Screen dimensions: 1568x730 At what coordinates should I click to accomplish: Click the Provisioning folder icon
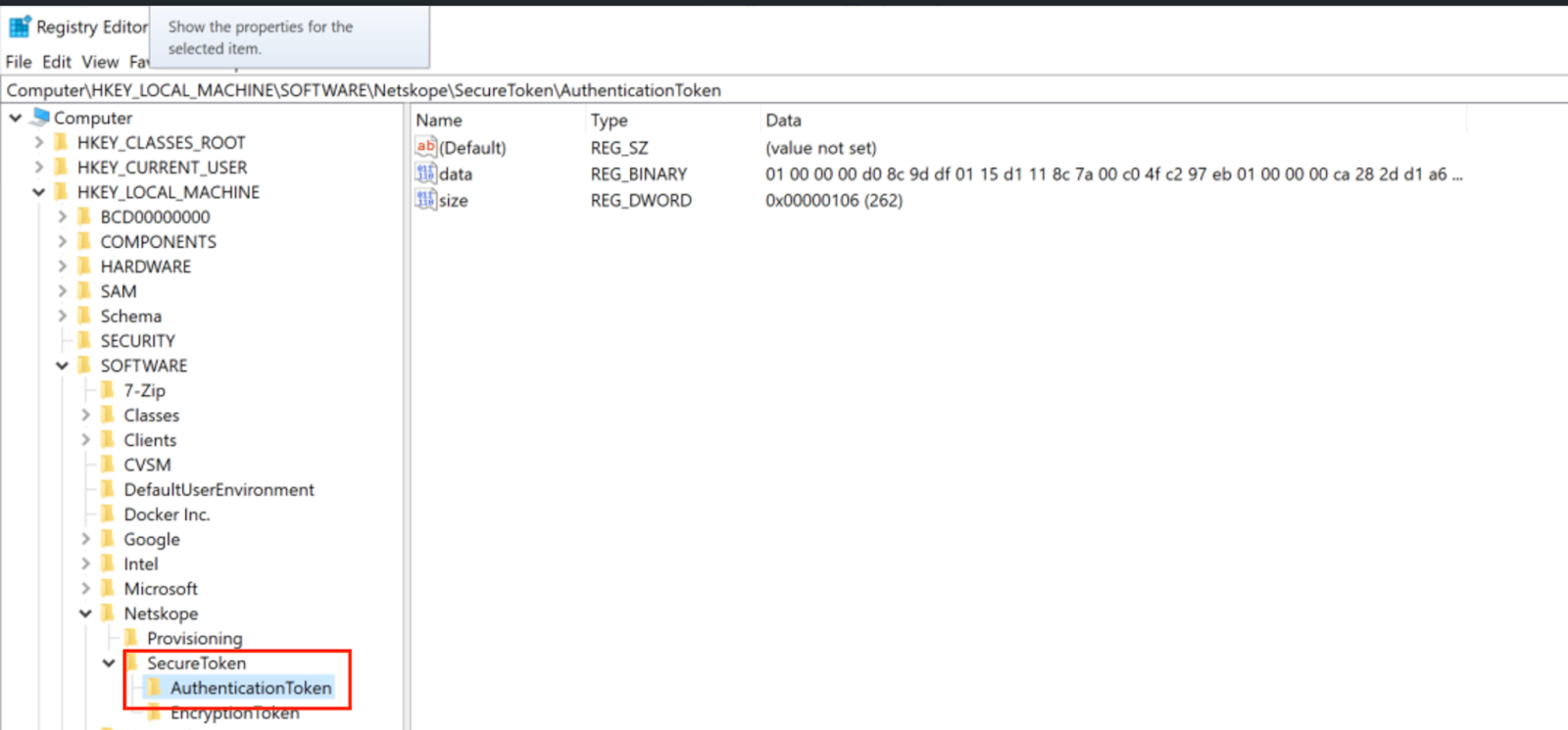(x=132, y=638)
